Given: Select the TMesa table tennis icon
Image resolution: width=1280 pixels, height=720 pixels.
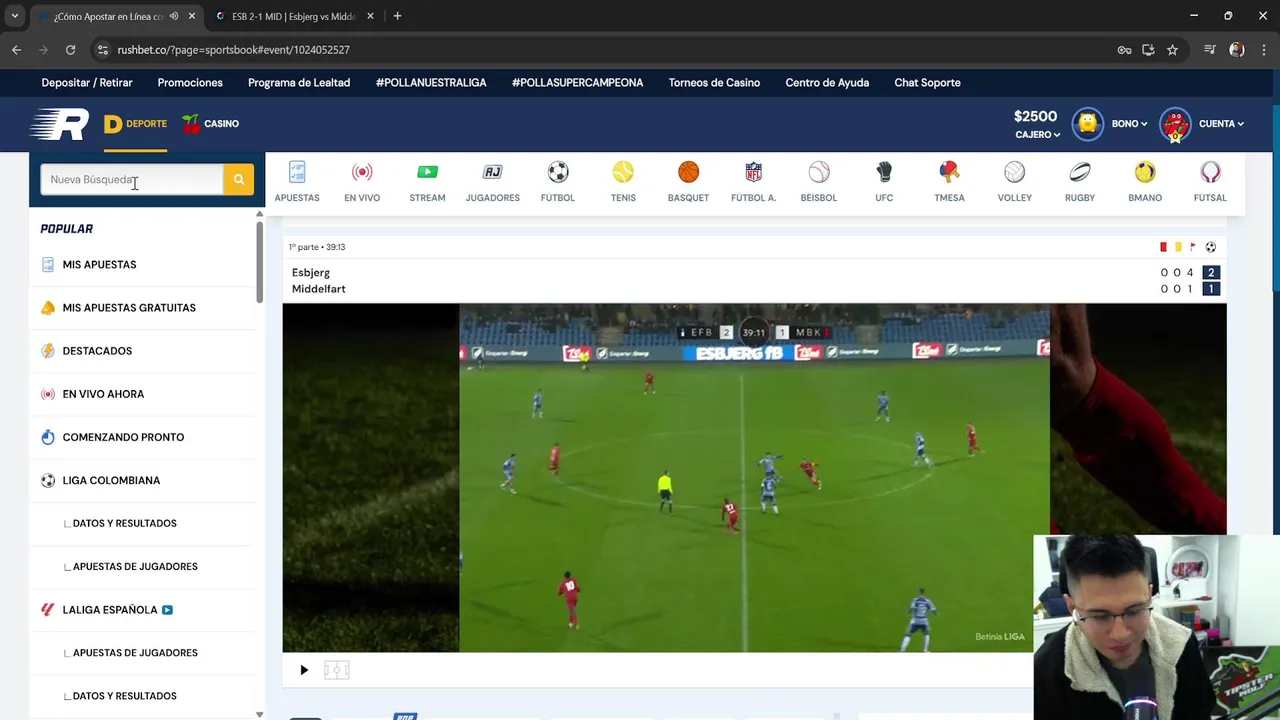Looking at the screenshot, I should (949, 172).
